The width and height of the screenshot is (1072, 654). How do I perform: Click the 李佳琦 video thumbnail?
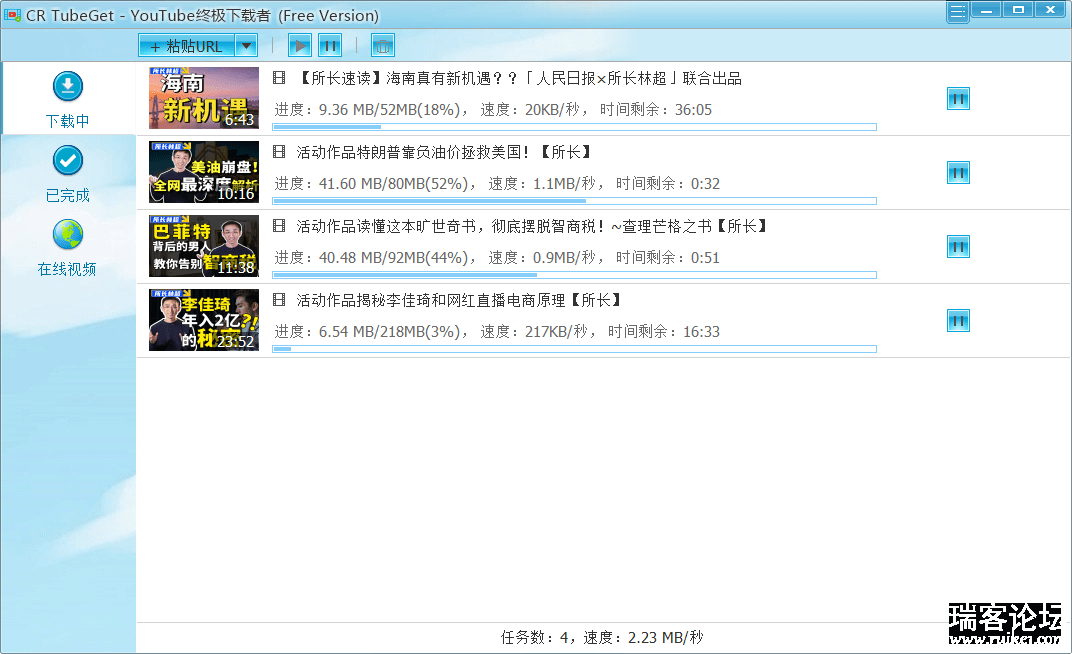click(x=204, y=320)
